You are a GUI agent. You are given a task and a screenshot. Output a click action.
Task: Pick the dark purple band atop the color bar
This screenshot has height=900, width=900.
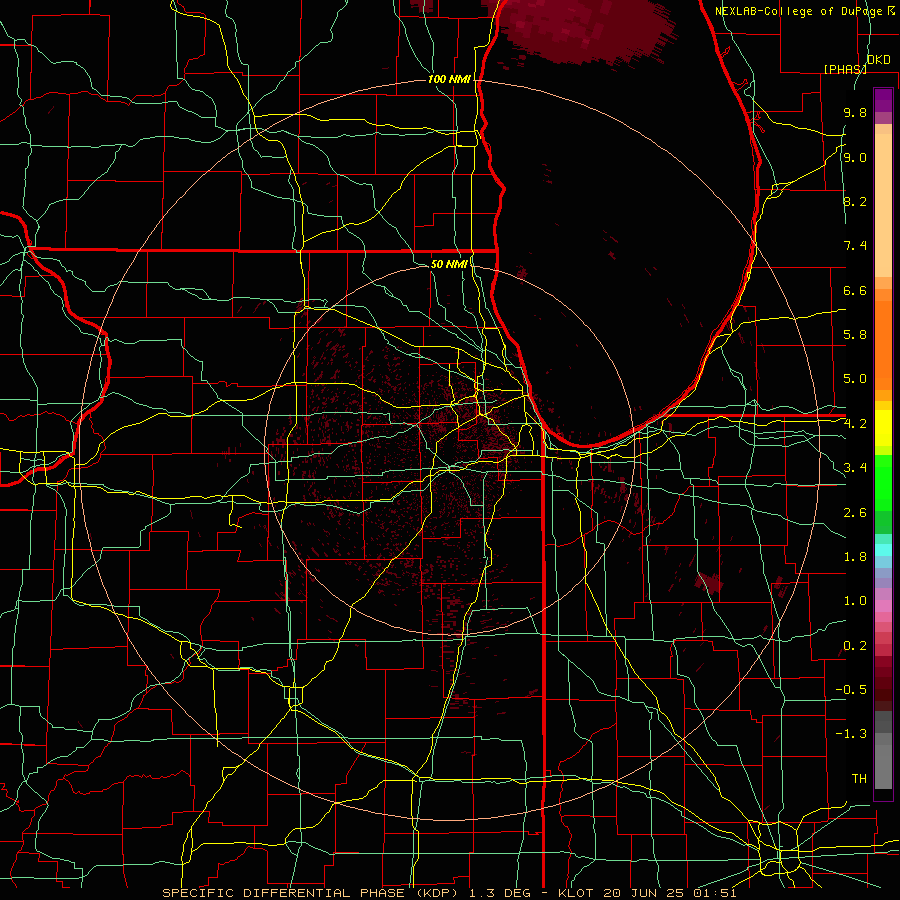click(x=883, y=100)
